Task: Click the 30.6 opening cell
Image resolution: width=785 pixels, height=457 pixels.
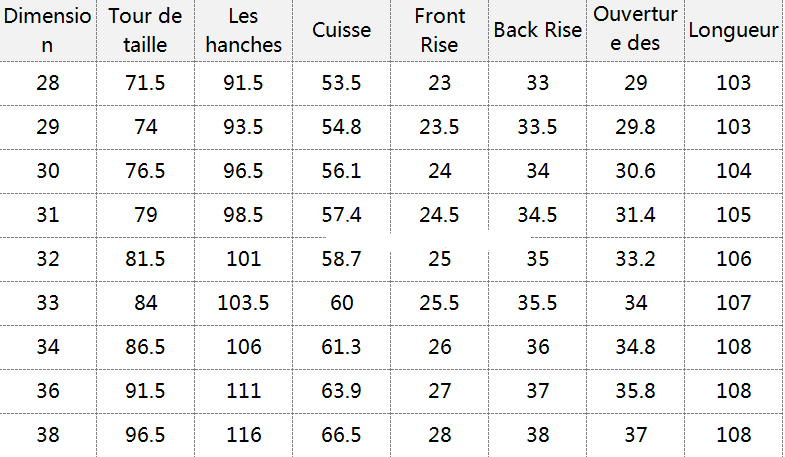Action: pos(635,171)
